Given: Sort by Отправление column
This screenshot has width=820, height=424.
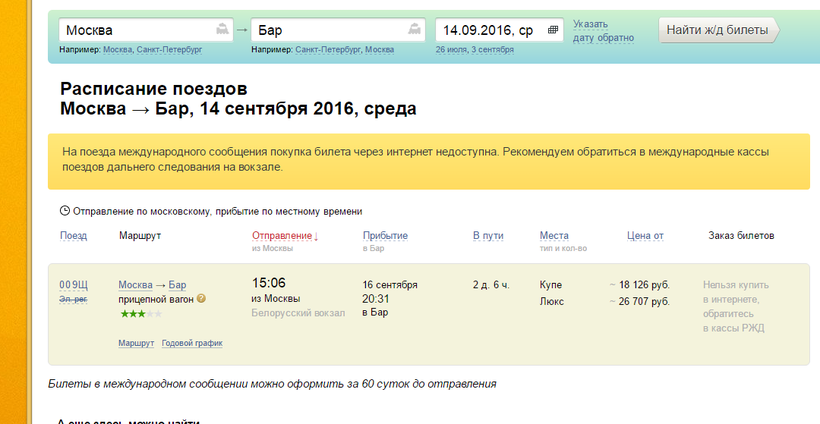Looking at the screenshot, I should pyautogui.click(x=285, y=236).
